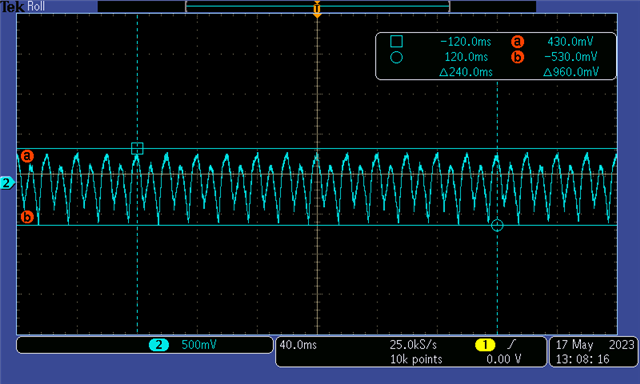
Task: Click the 0.00 V trigger level readout
Action: pyautogui.click(x=504, y=359)
